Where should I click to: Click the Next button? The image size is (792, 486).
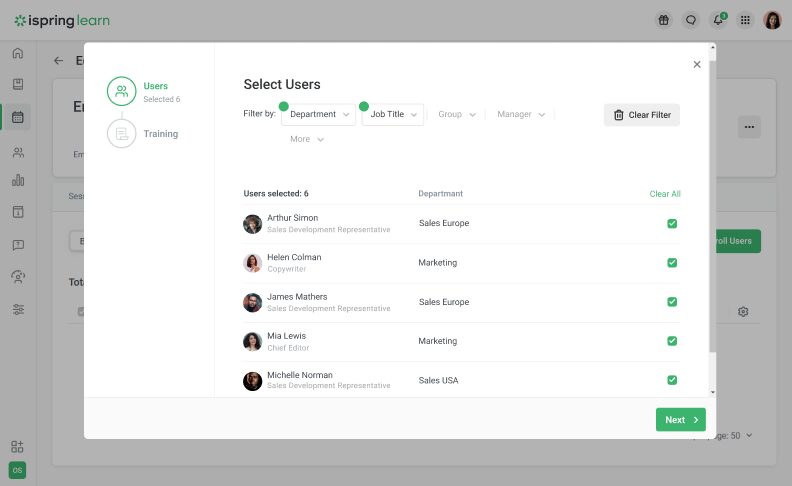(x=680, y=420)
